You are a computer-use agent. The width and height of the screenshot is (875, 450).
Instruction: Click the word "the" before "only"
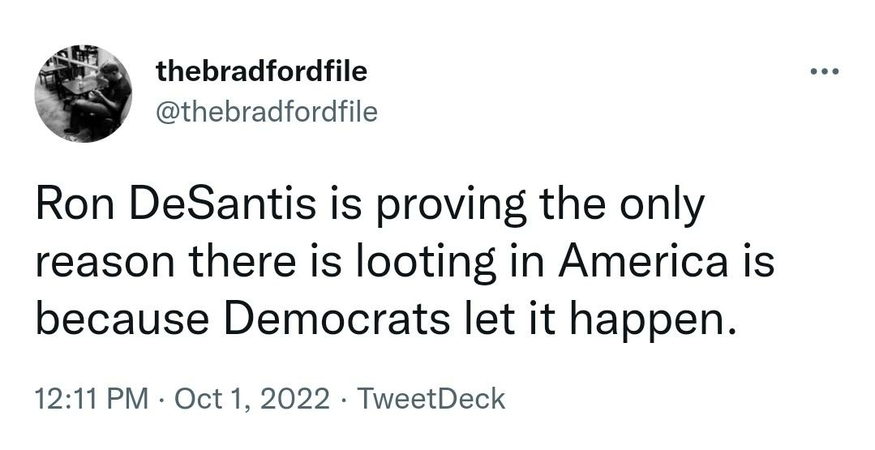pos(562,207)
